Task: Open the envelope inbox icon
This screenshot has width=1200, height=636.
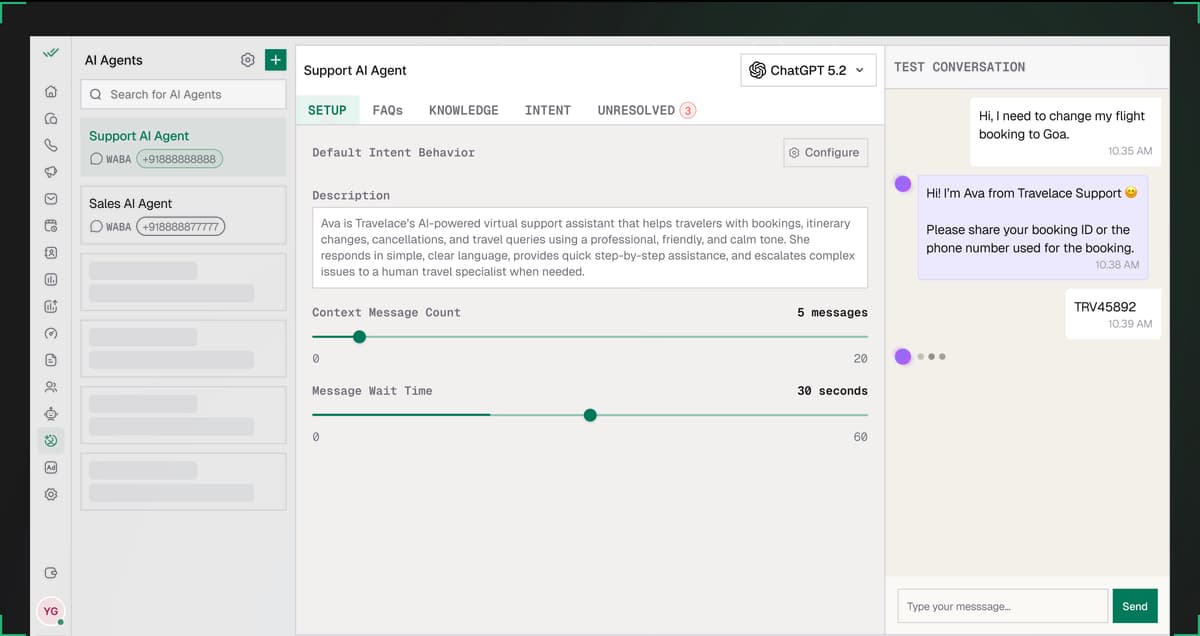Action: pos(51,199)
